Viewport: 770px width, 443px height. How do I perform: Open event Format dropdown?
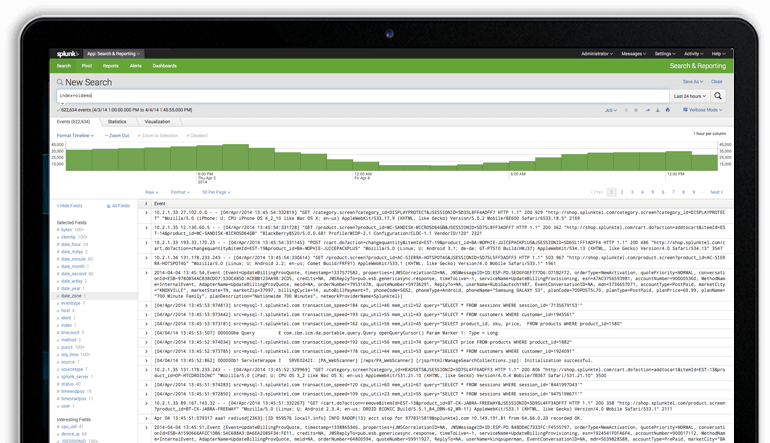pyautogui.click(x=180, y=192)
